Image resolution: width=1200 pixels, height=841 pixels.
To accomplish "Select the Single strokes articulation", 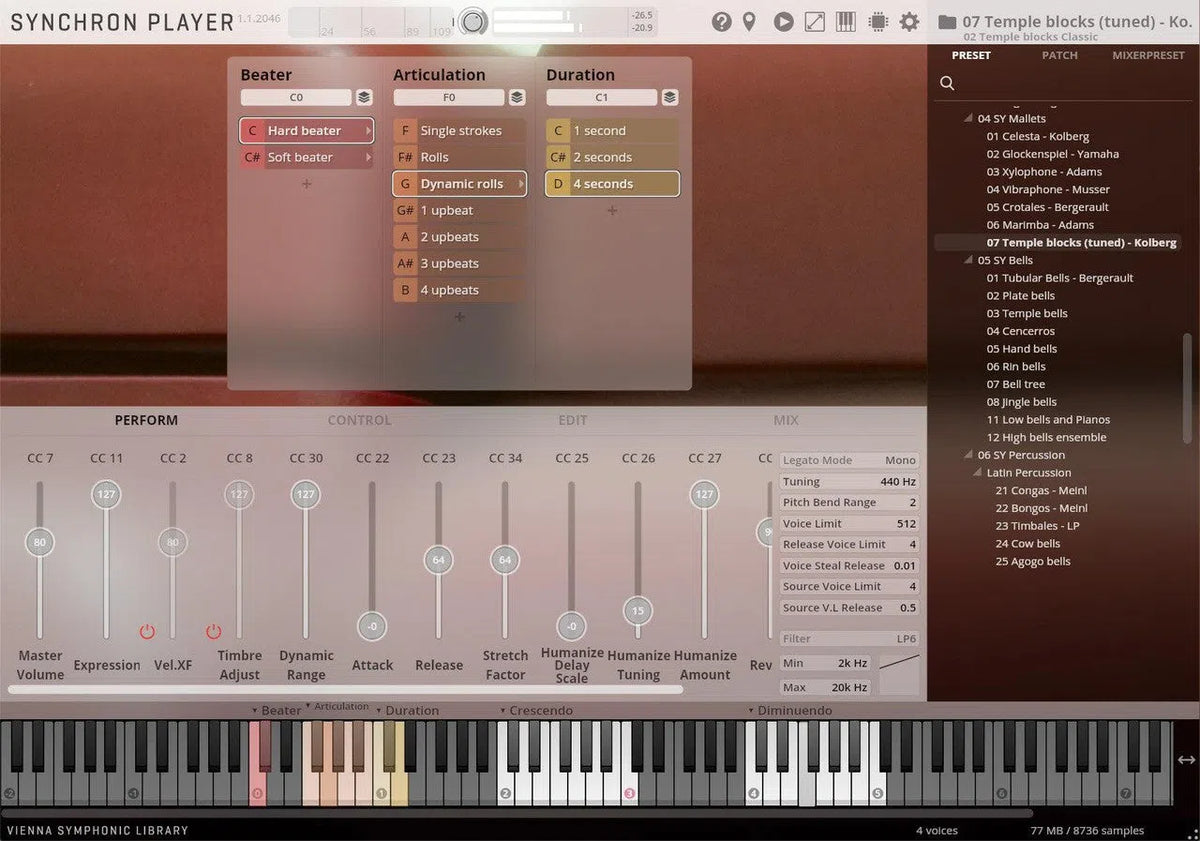I will tap(460, 131).
